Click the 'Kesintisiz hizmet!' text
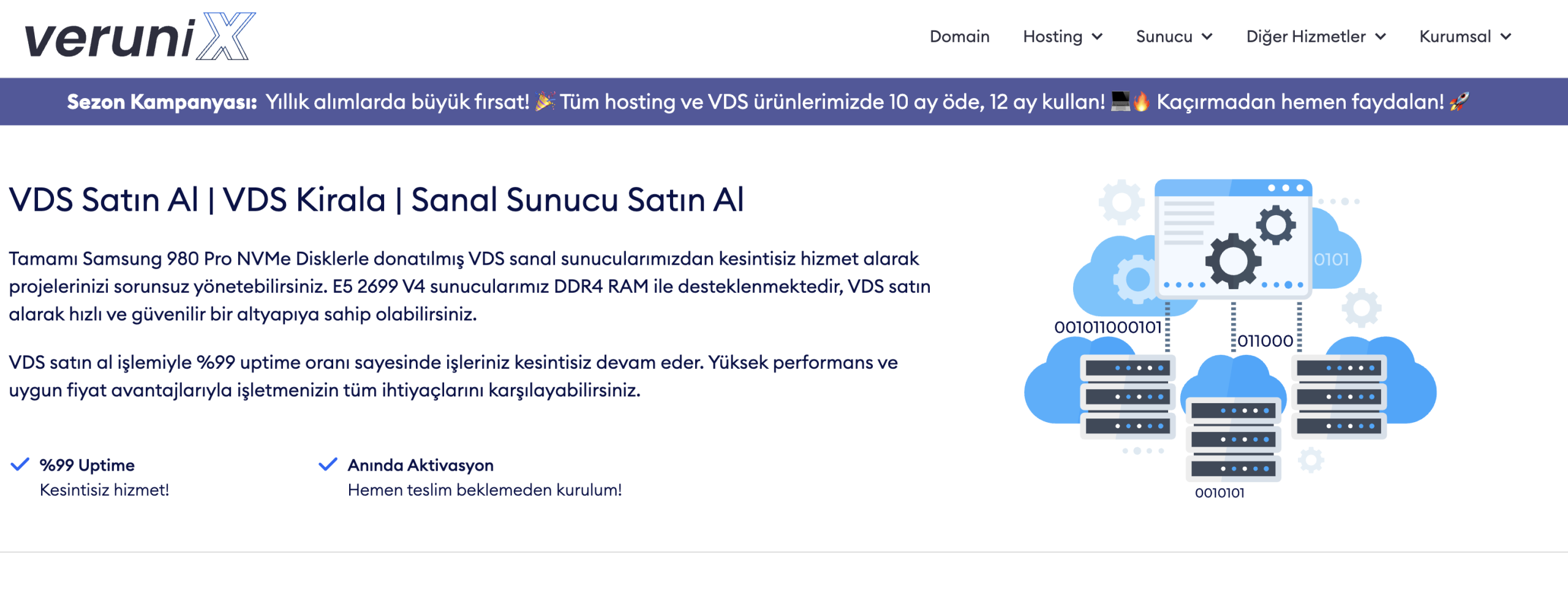 point(104,490)
